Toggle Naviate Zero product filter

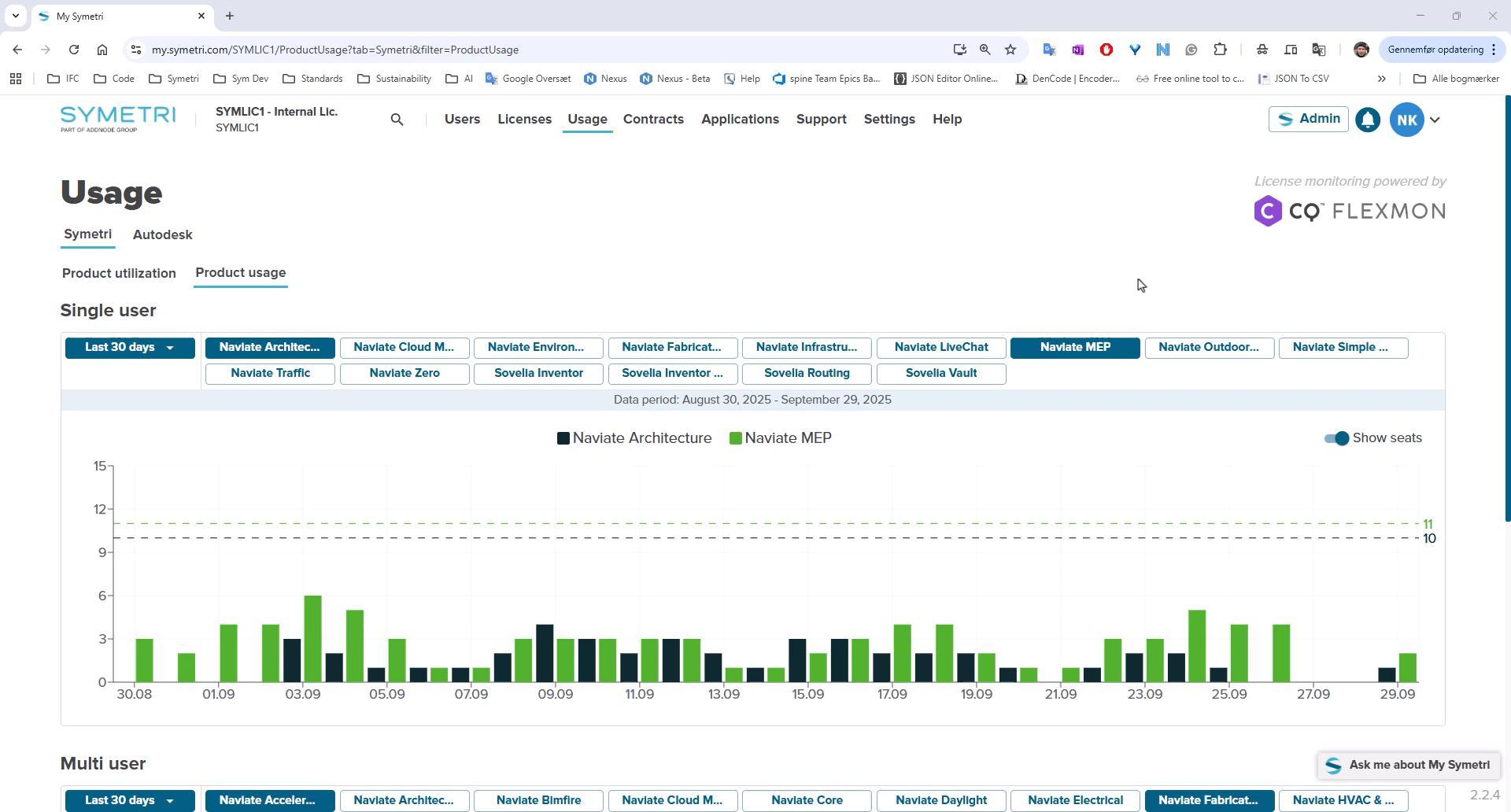pos(405,374)
